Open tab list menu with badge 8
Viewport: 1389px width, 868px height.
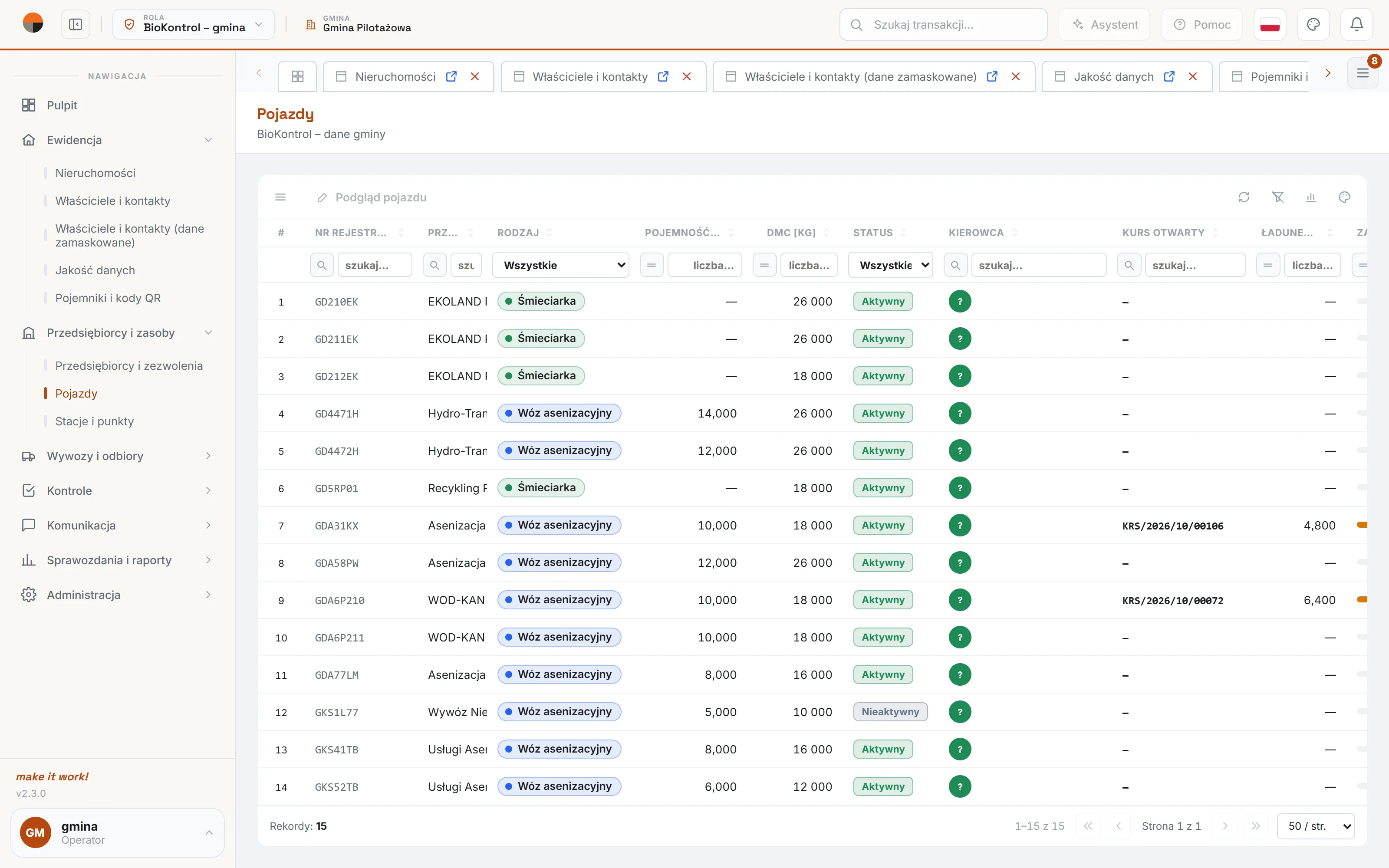1363,73
